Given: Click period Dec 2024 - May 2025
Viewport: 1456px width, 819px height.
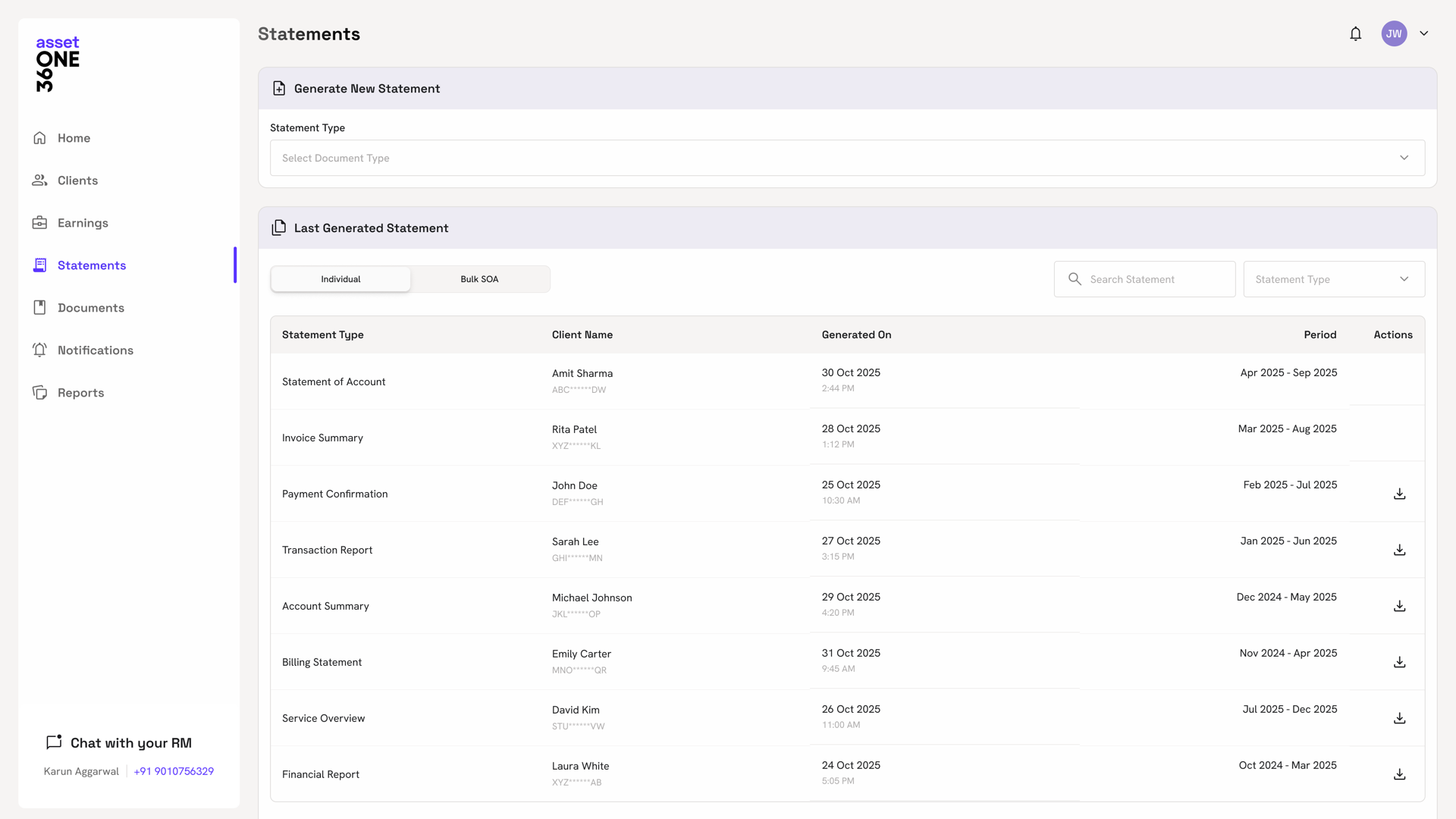Looking at the screenshot, I should [1286, 597].
